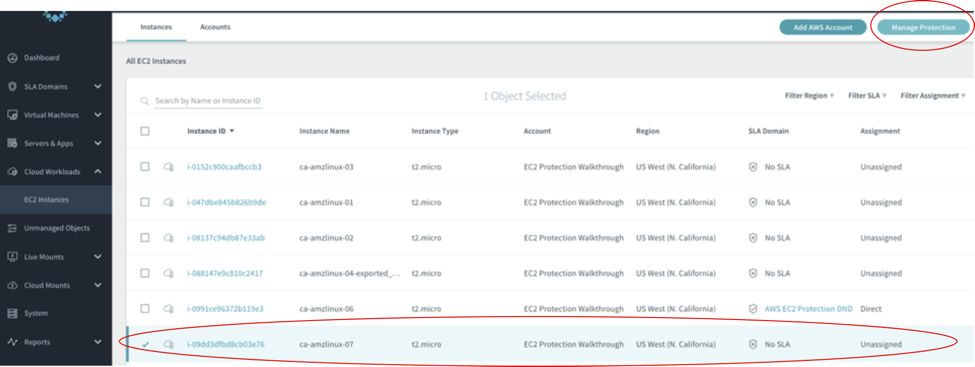Screen dimensions: 975x367
Task: Click the search magnifier icon
Action: point(144,101)
